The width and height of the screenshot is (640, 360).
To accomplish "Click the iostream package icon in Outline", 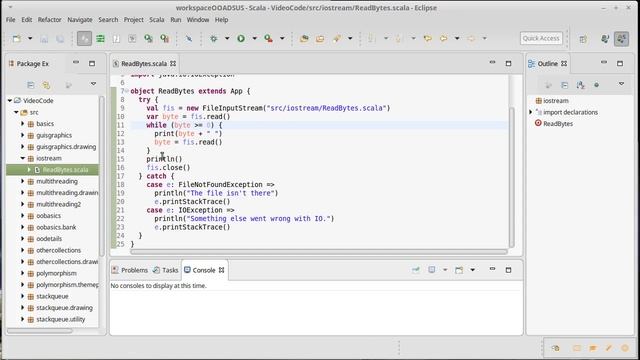I will click(x=538, y=100).
